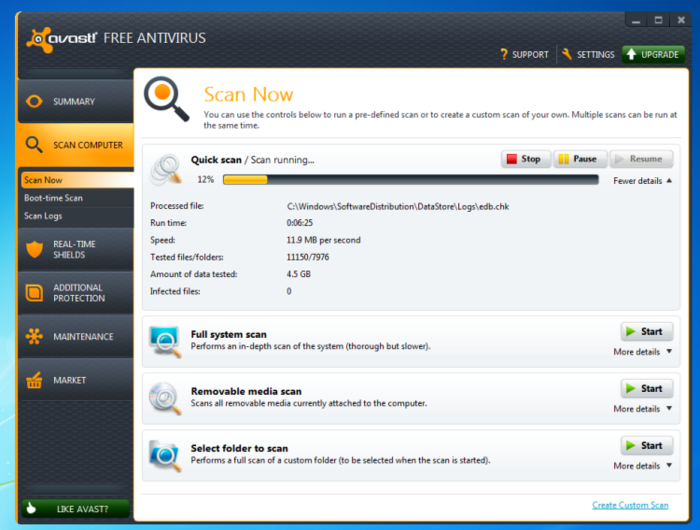This screenshot has height=530, width=700.
Task: Click the Summary eye icon
Action: click(34, 101)
